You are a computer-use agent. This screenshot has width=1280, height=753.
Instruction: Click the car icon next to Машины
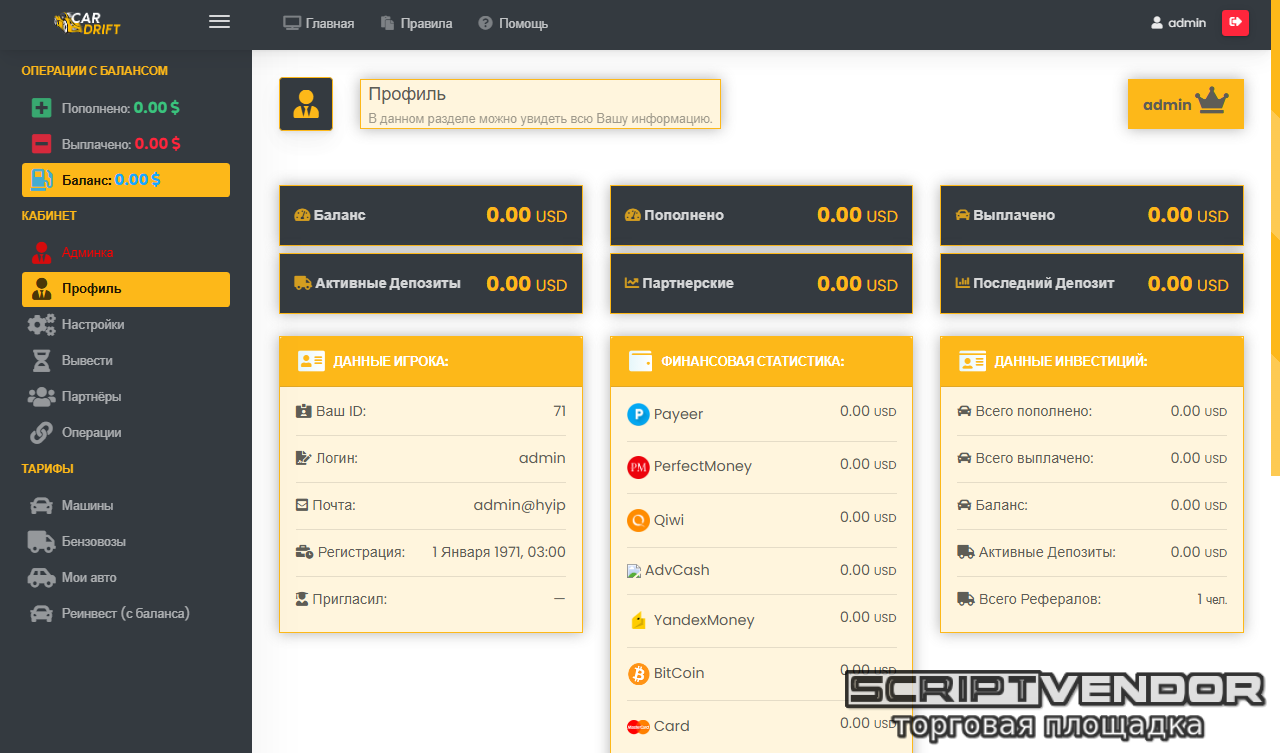tap(41, 506)
